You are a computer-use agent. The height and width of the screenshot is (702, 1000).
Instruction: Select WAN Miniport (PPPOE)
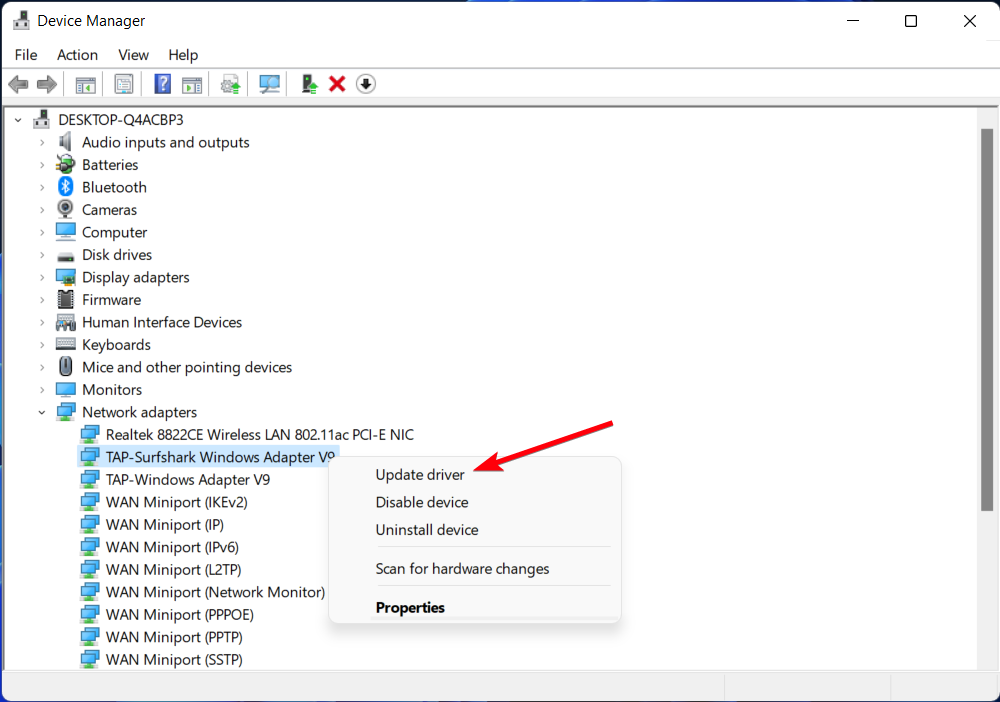point(179,615)
